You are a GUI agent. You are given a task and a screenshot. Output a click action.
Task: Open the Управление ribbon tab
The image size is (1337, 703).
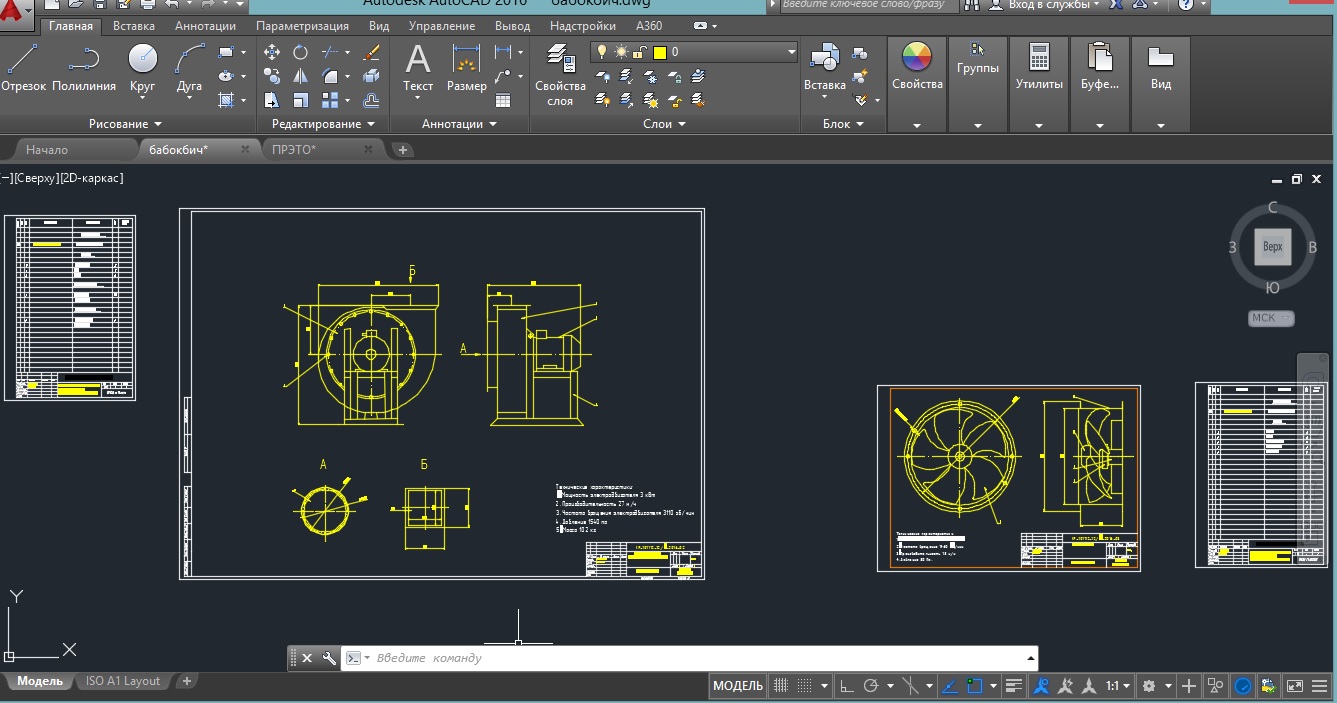point(441,26)
